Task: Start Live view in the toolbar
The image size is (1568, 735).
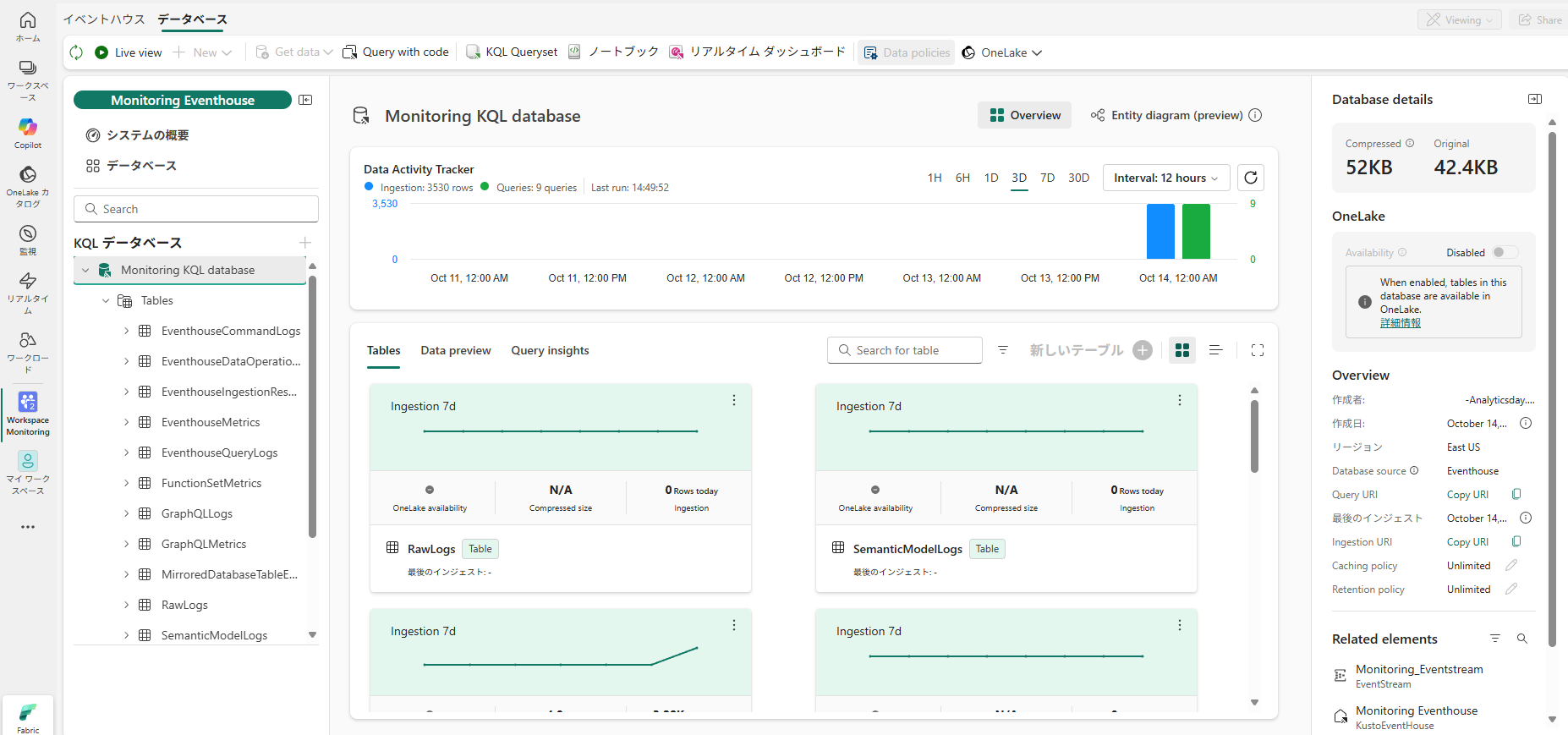Action: (129, 52)
